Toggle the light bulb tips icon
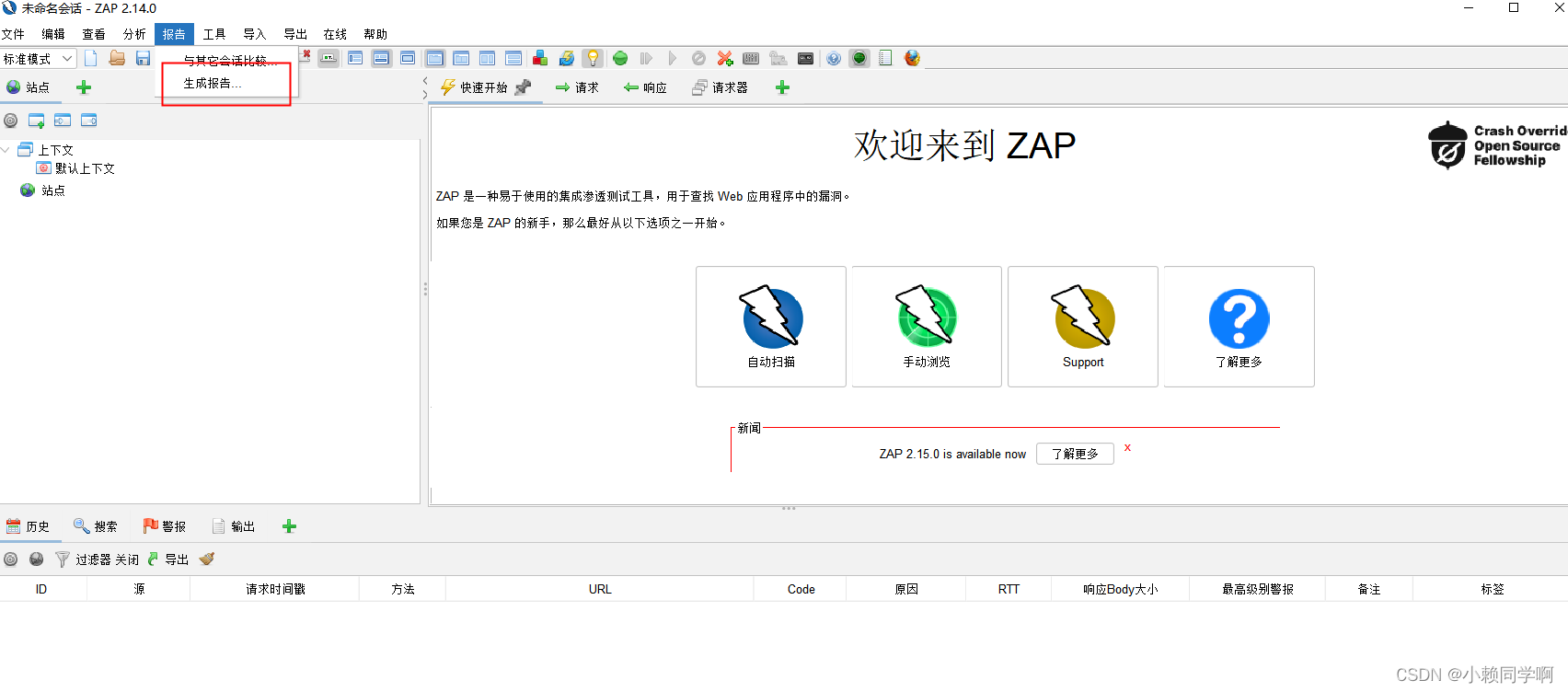 [594, 59]
